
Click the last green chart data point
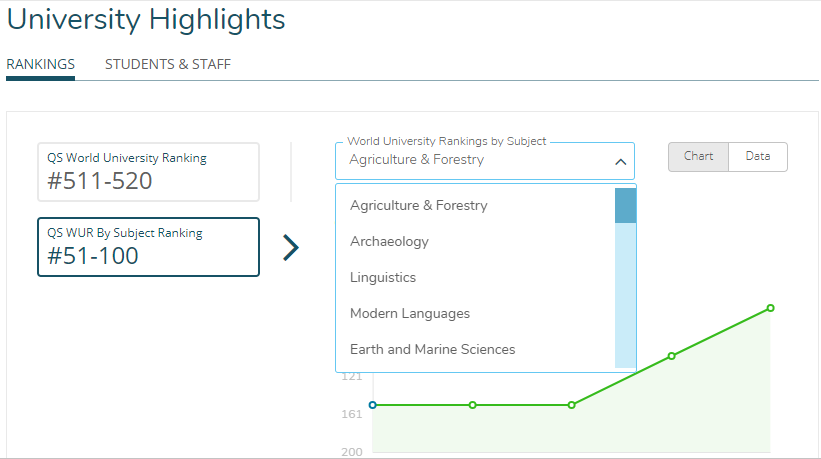(x=770, y=308)
